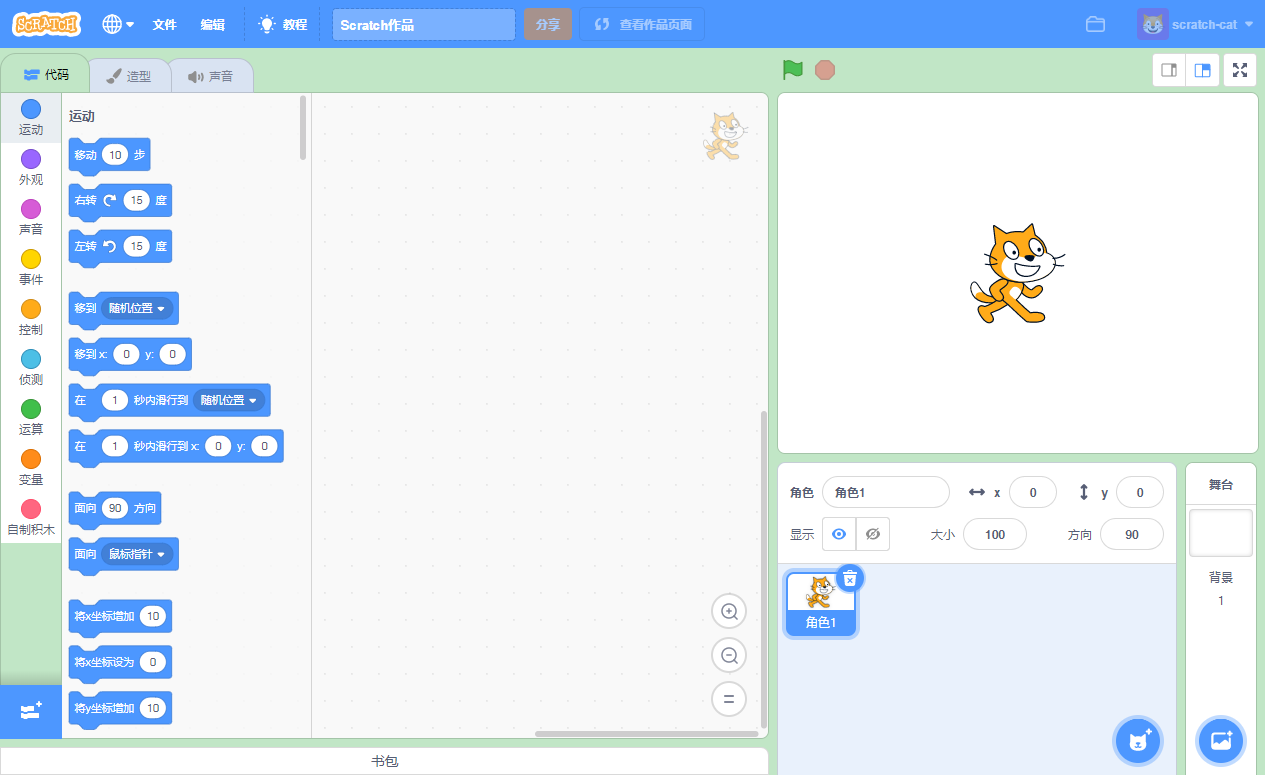
Task: Open the language globe menu
Action: [x=118, y=24]
